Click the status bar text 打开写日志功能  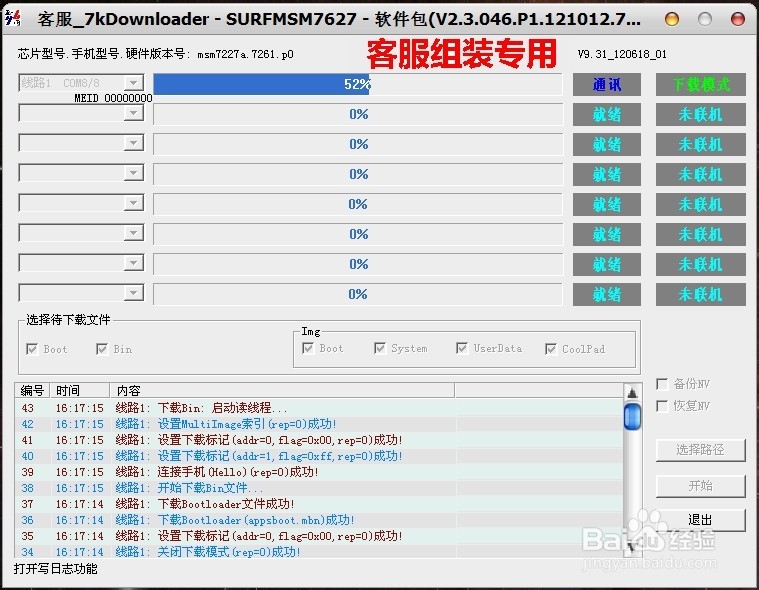pos(55,569)
